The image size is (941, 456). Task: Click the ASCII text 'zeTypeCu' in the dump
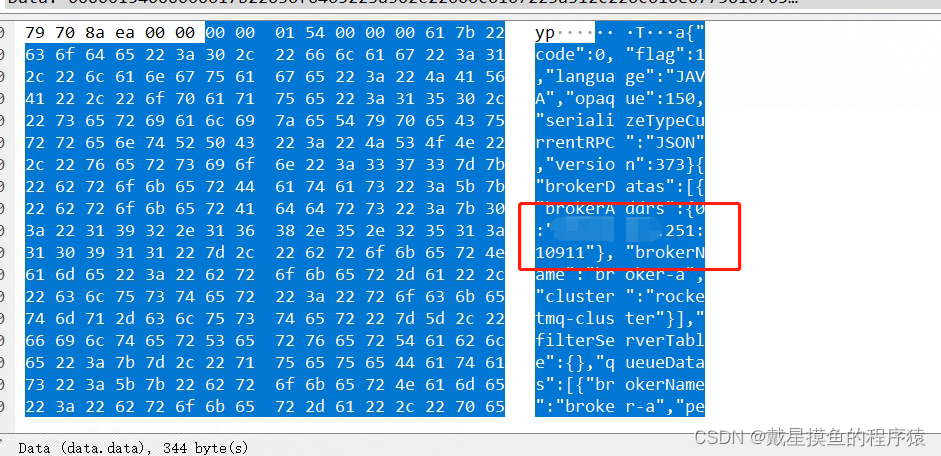pos(665,121)
